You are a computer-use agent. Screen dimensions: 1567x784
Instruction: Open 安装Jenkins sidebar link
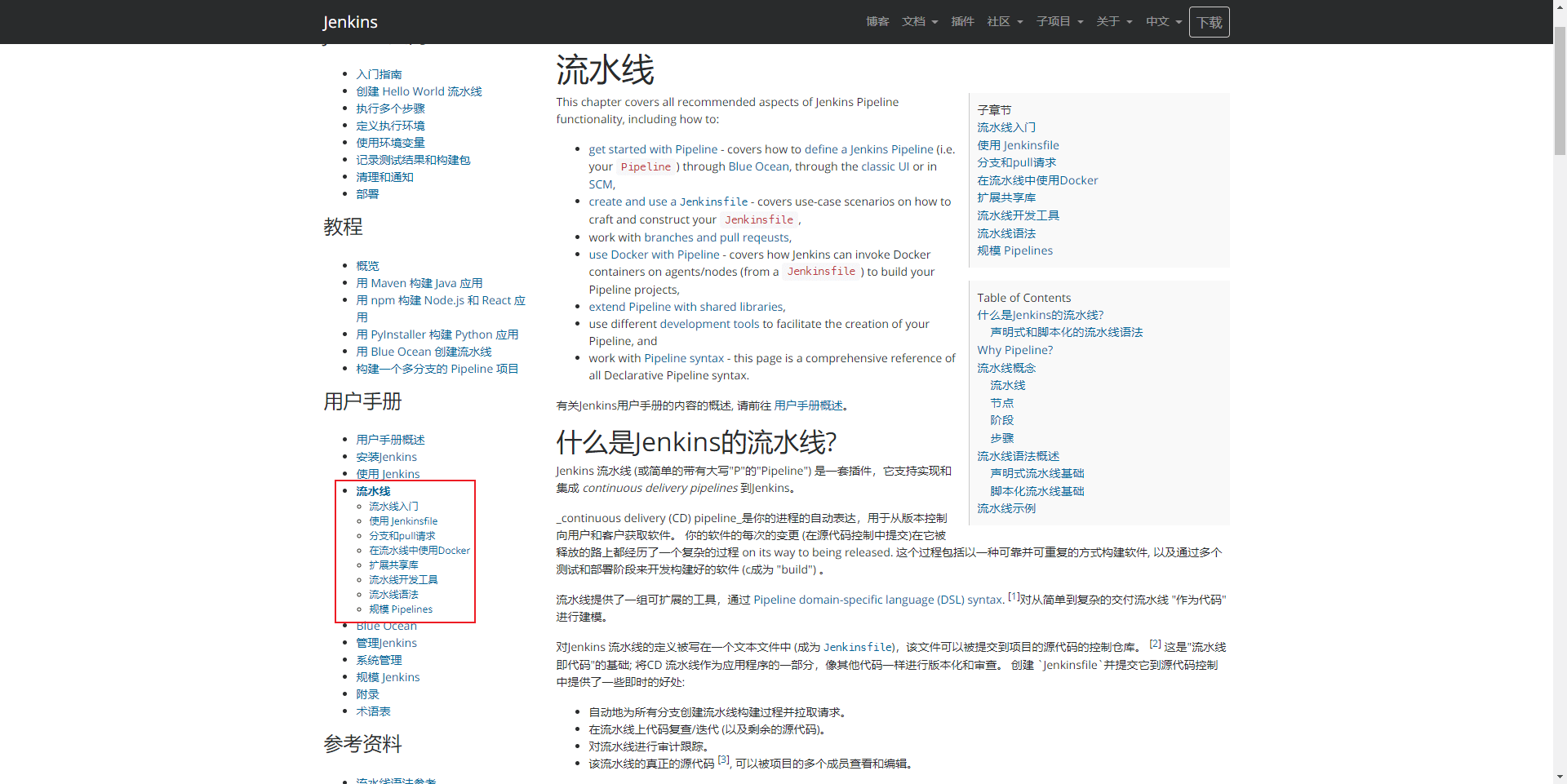[x=386, y=457]
